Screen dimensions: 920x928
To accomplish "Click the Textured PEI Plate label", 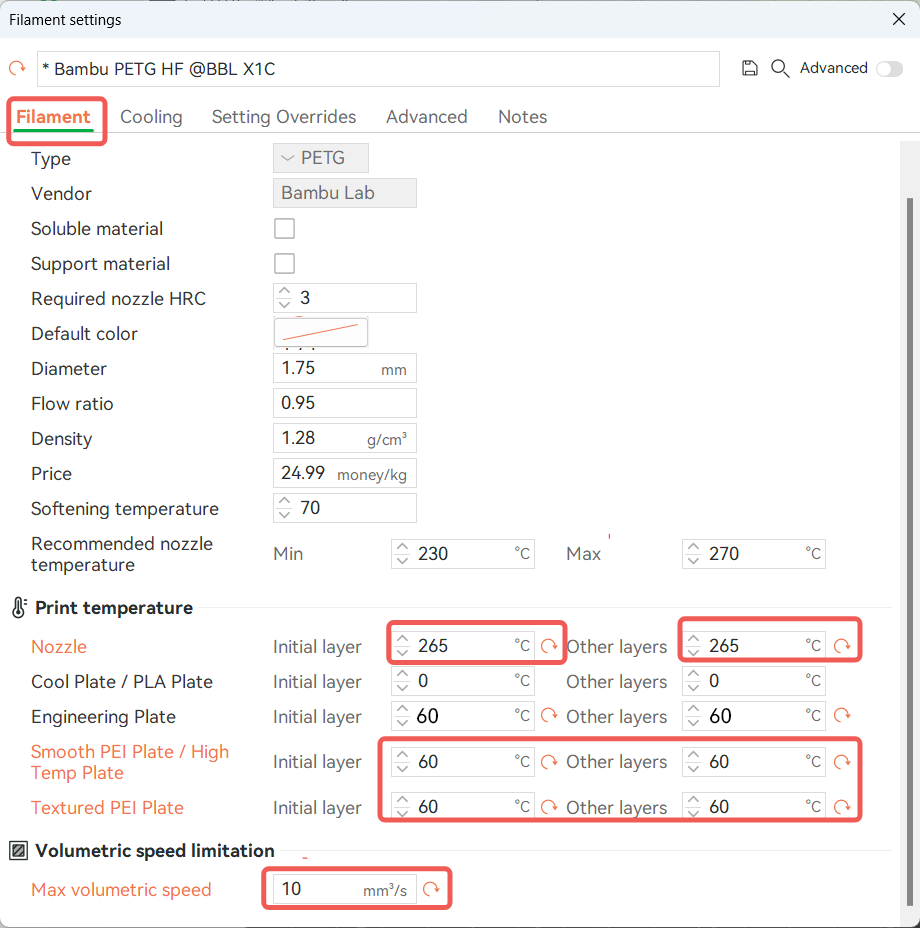I will (x=107, y=807).
